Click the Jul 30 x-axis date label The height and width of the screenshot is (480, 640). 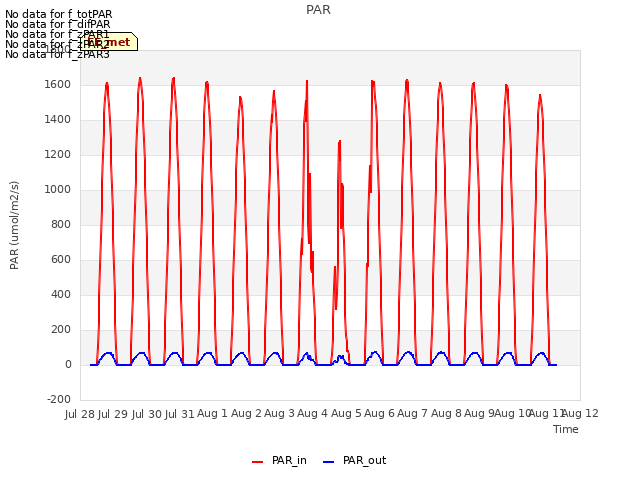147,414
